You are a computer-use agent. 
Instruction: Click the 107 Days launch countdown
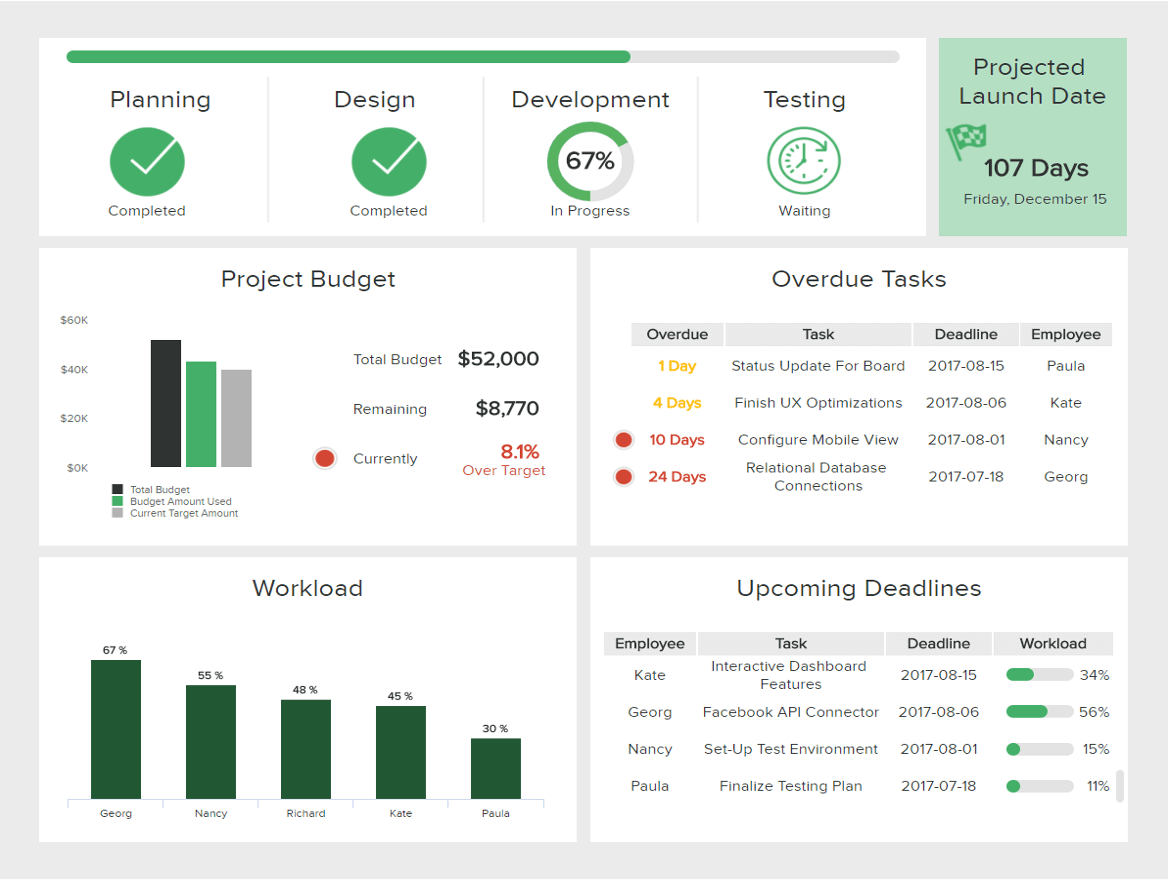(x=1036, y=168)
